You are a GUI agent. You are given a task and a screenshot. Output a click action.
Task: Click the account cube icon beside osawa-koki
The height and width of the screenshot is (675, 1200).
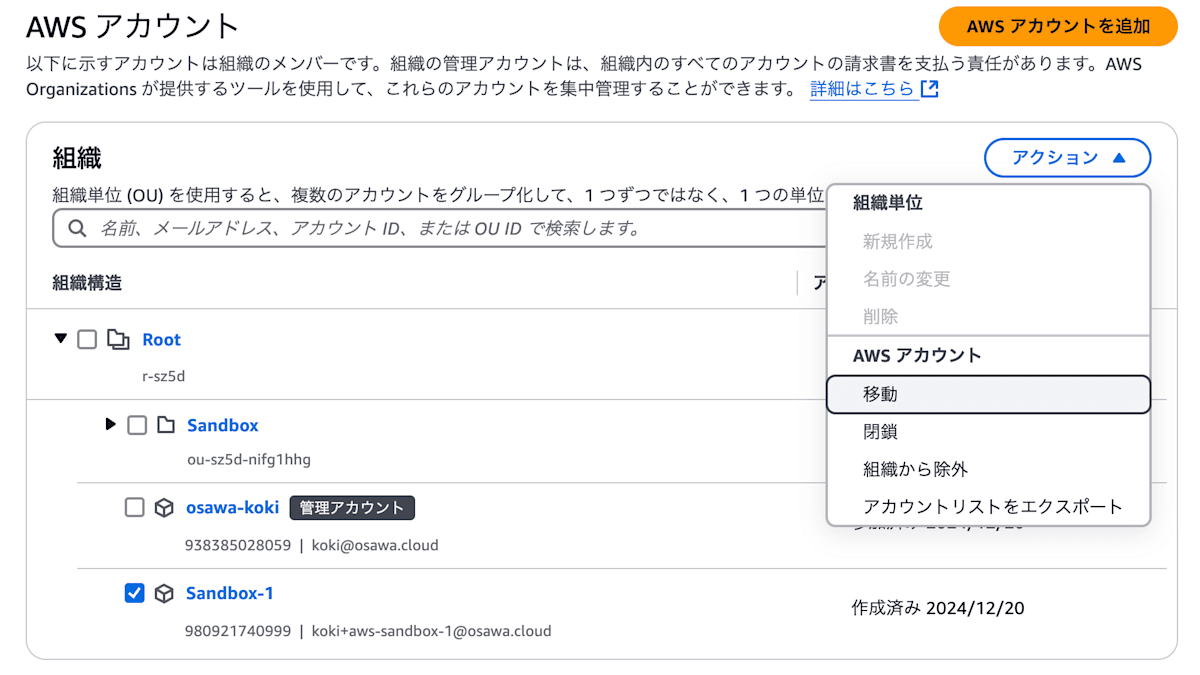click(164, 507)
